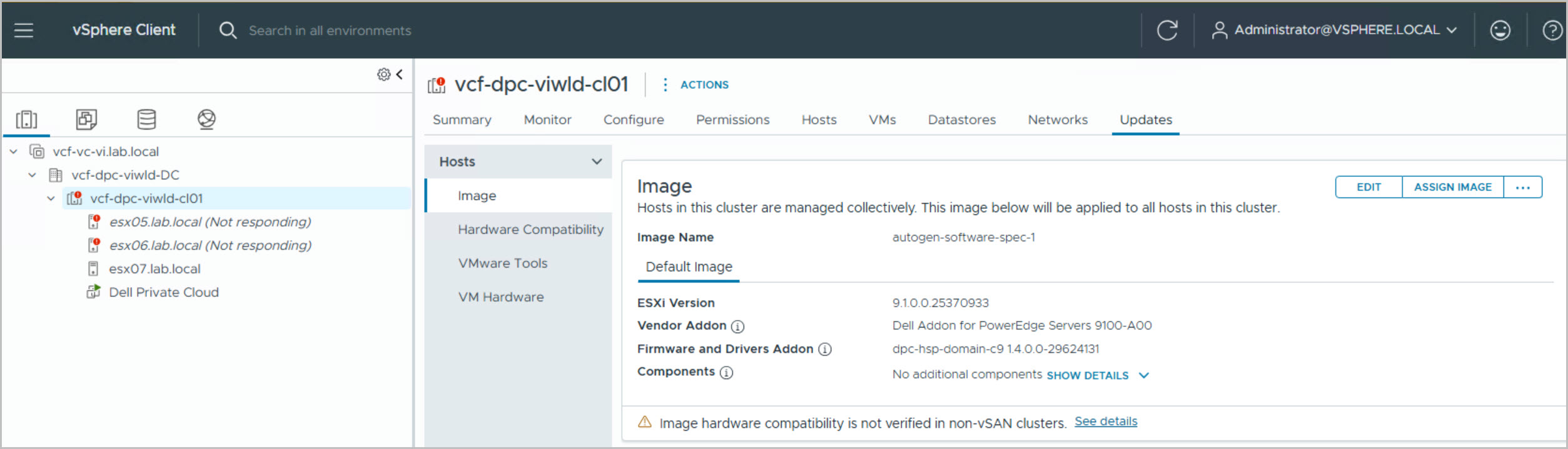Collapse the vcf-dpc-viwld-DC tree node

point(32,175)
